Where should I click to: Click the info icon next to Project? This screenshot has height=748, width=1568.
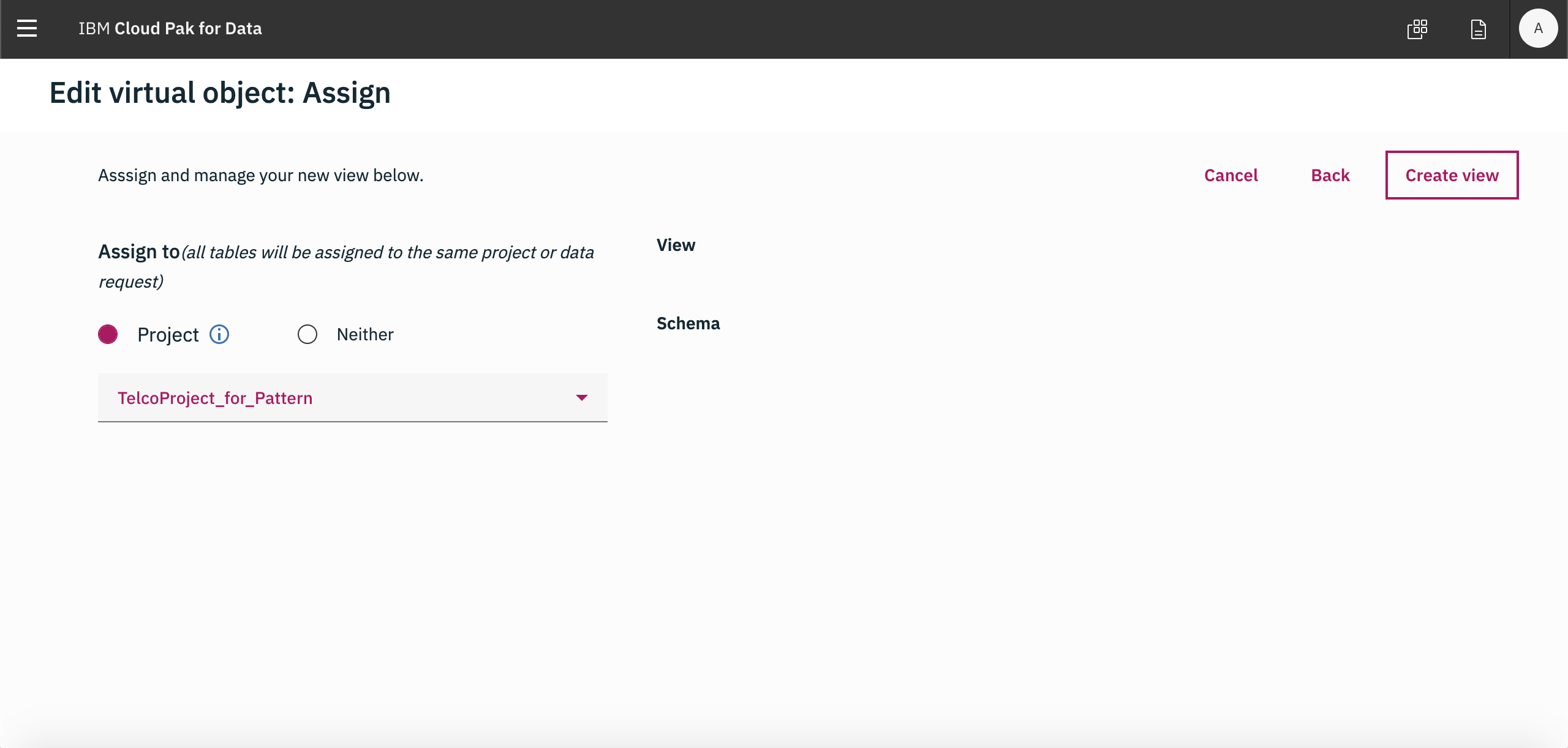click(x=219, y=334)
